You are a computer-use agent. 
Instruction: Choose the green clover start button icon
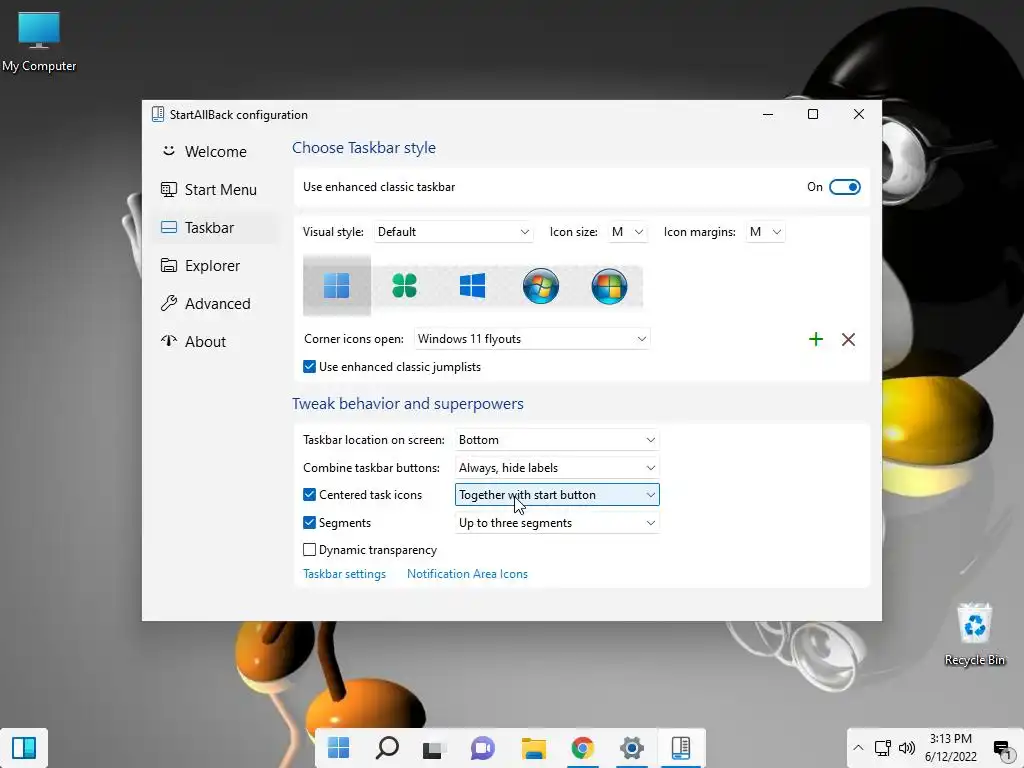(405, 285)
